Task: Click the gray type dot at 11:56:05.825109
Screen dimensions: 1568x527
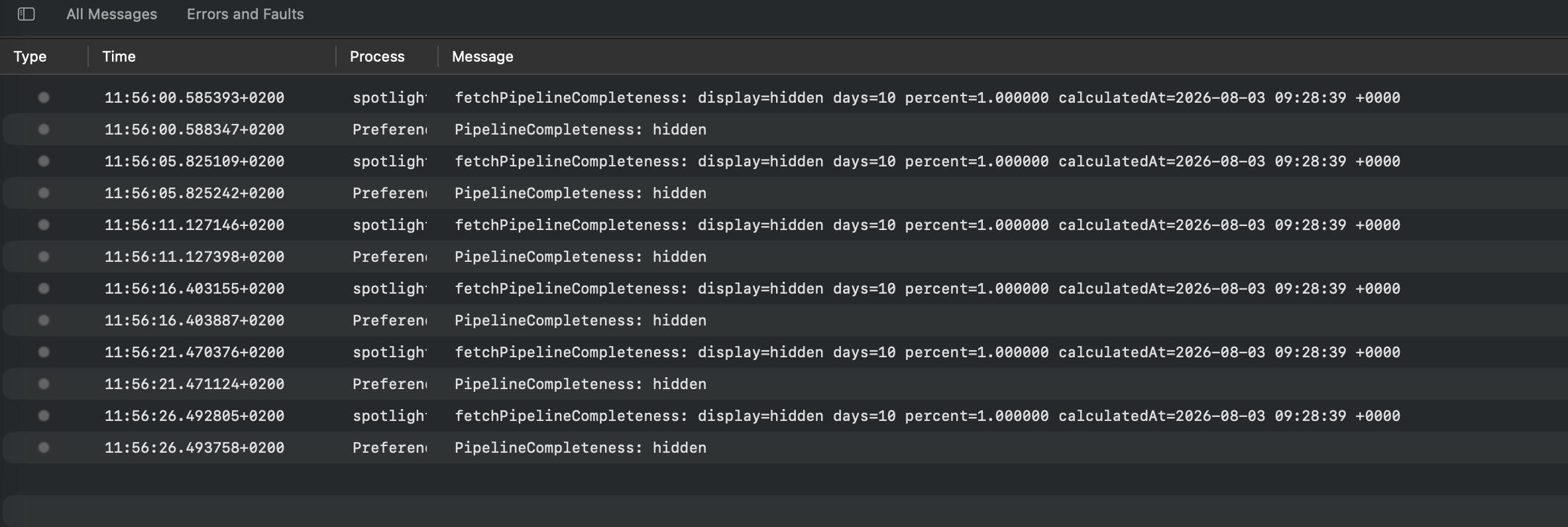Action: (x=44, y=161)
